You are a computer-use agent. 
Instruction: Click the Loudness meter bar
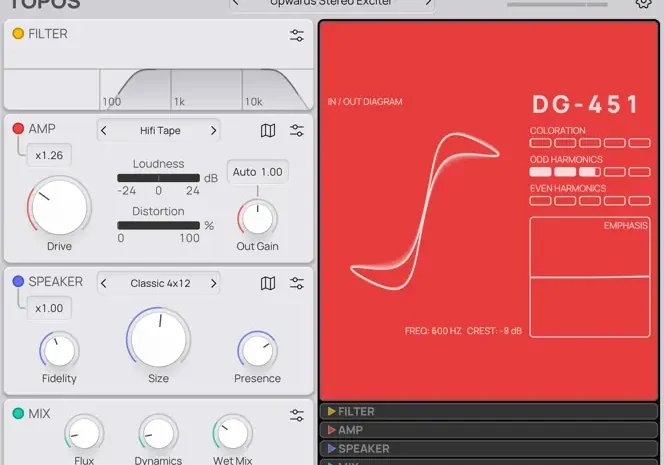(158, 178)
